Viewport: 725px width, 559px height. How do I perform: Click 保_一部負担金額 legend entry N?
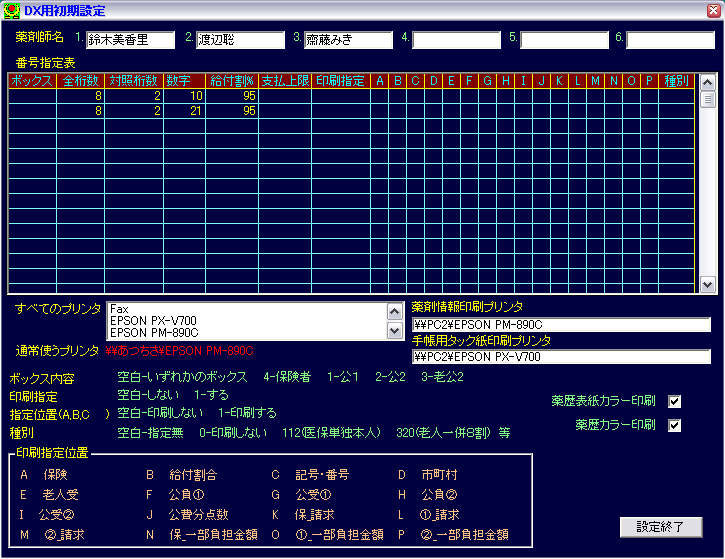pos(213,535)
